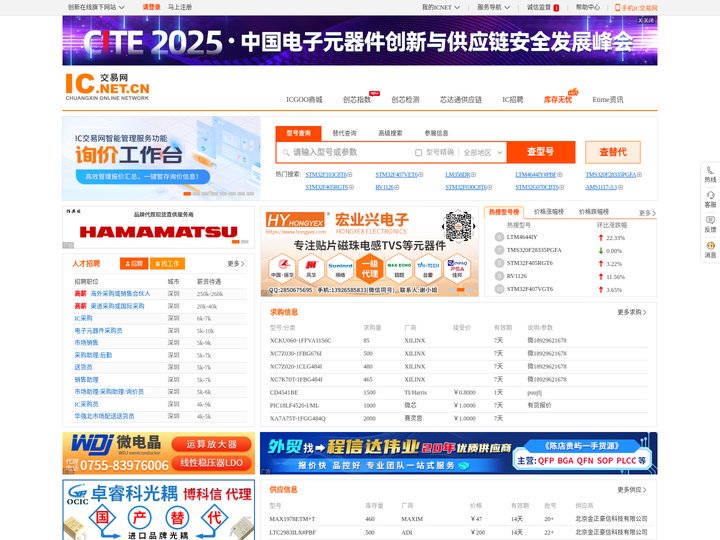The width and height of the screenshot is (720, 540).
Task: Open the 帮助中心 link
Action: coord(588,7)
